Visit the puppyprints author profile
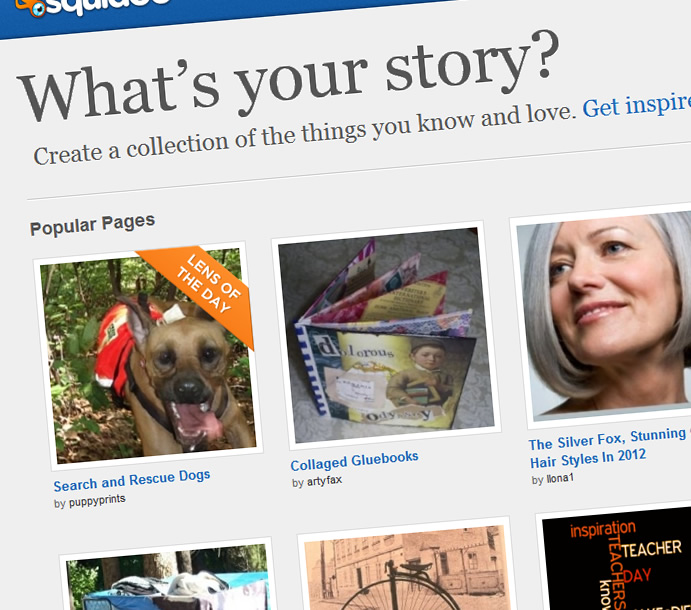Viewport: 691px width, 610px height. 97,500
